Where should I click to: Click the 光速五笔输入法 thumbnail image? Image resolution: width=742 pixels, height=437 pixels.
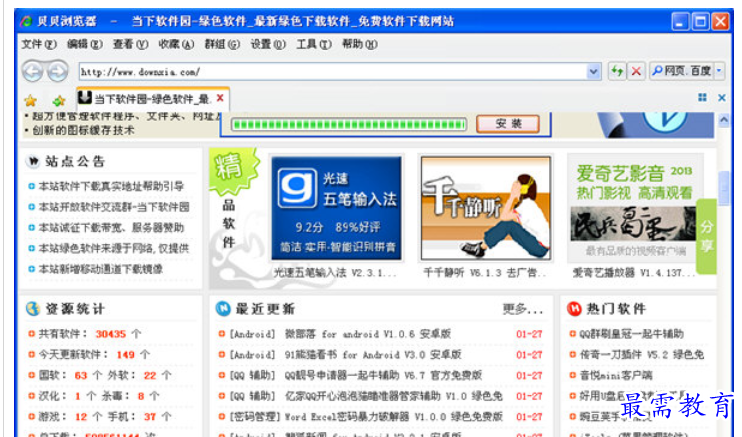336,208
